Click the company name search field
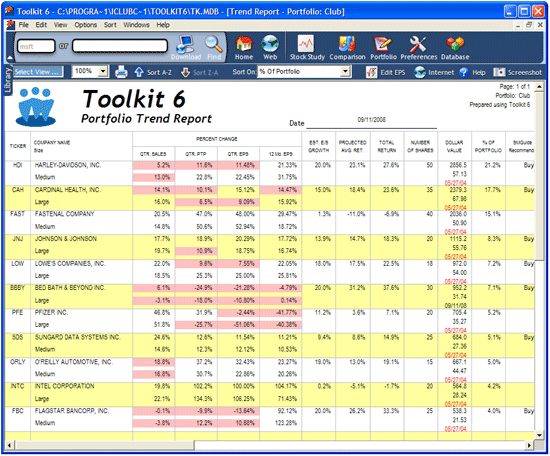550x456 pixels. pyautogui.click(x=120, y=46)
